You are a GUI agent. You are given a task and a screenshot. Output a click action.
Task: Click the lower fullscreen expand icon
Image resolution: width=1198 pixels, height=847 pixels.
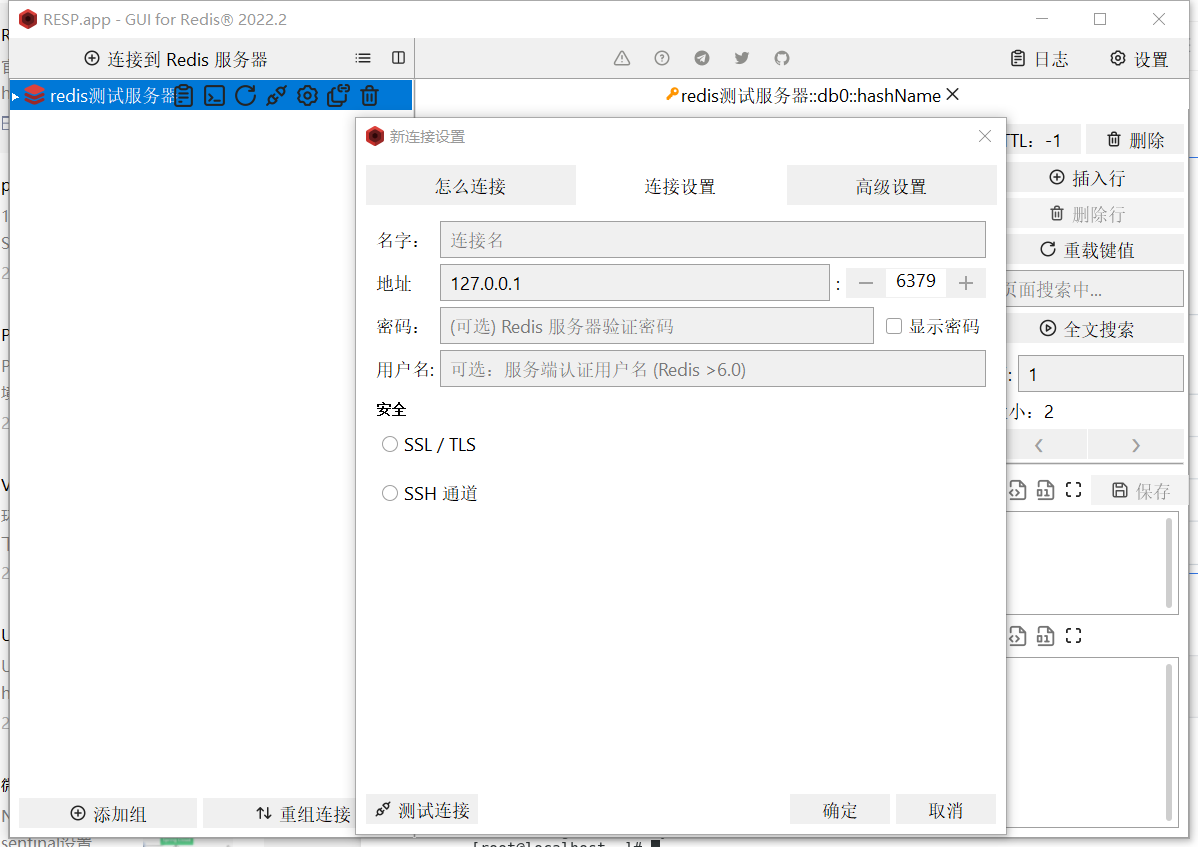tap(1073, 635)
